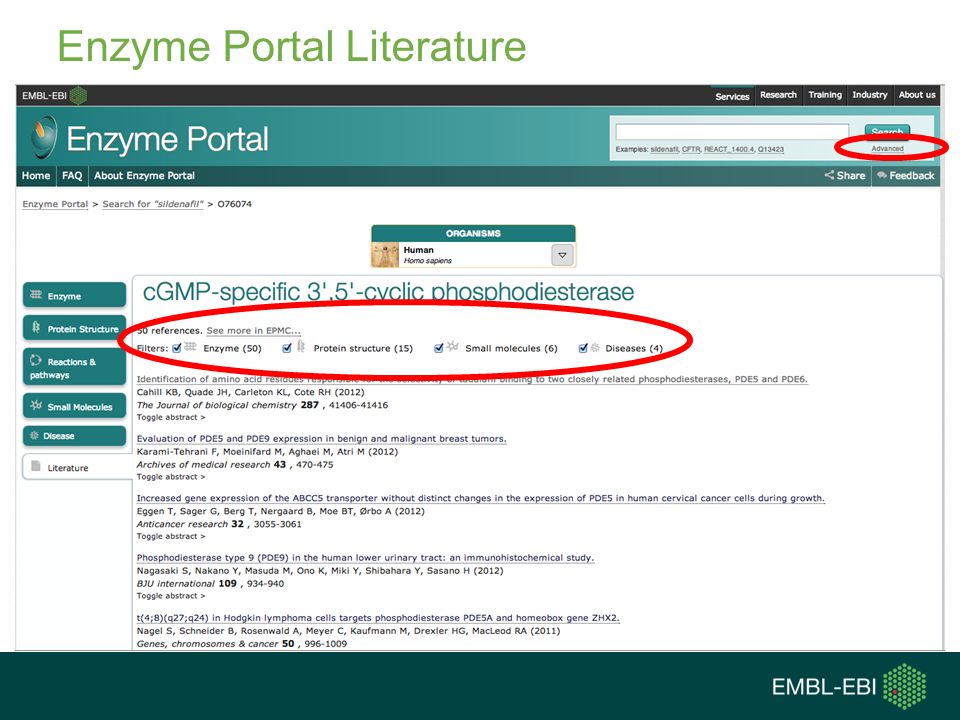Click the Feedback speech bubble icon
This screenshot has height=720, width=960.
point(882,176)
